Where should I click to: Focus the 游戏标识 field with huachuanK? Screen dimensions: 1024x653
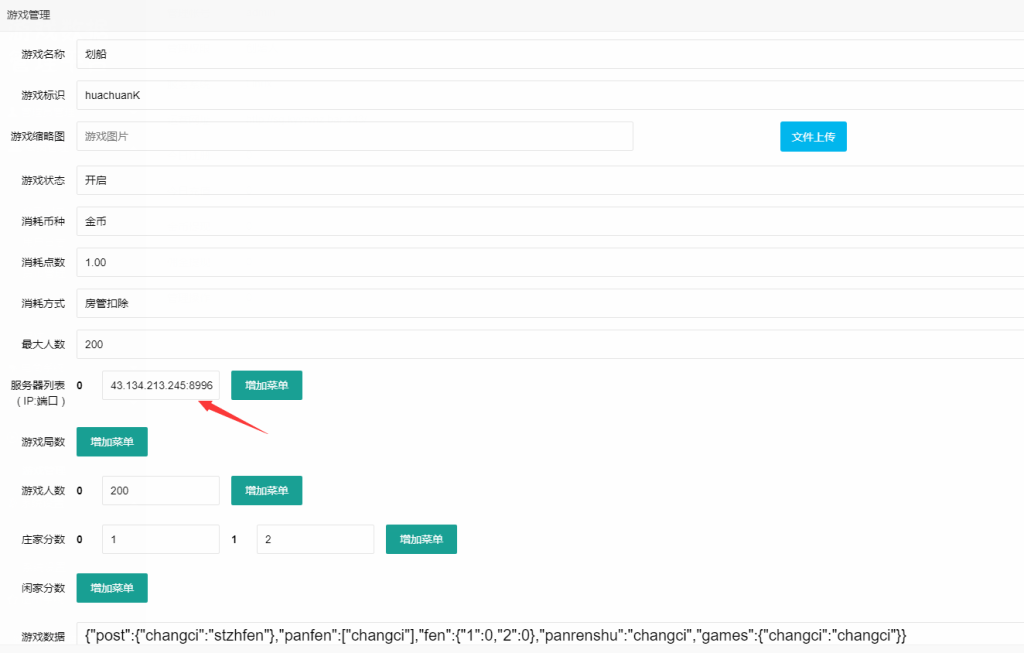[x=548, y=95]
